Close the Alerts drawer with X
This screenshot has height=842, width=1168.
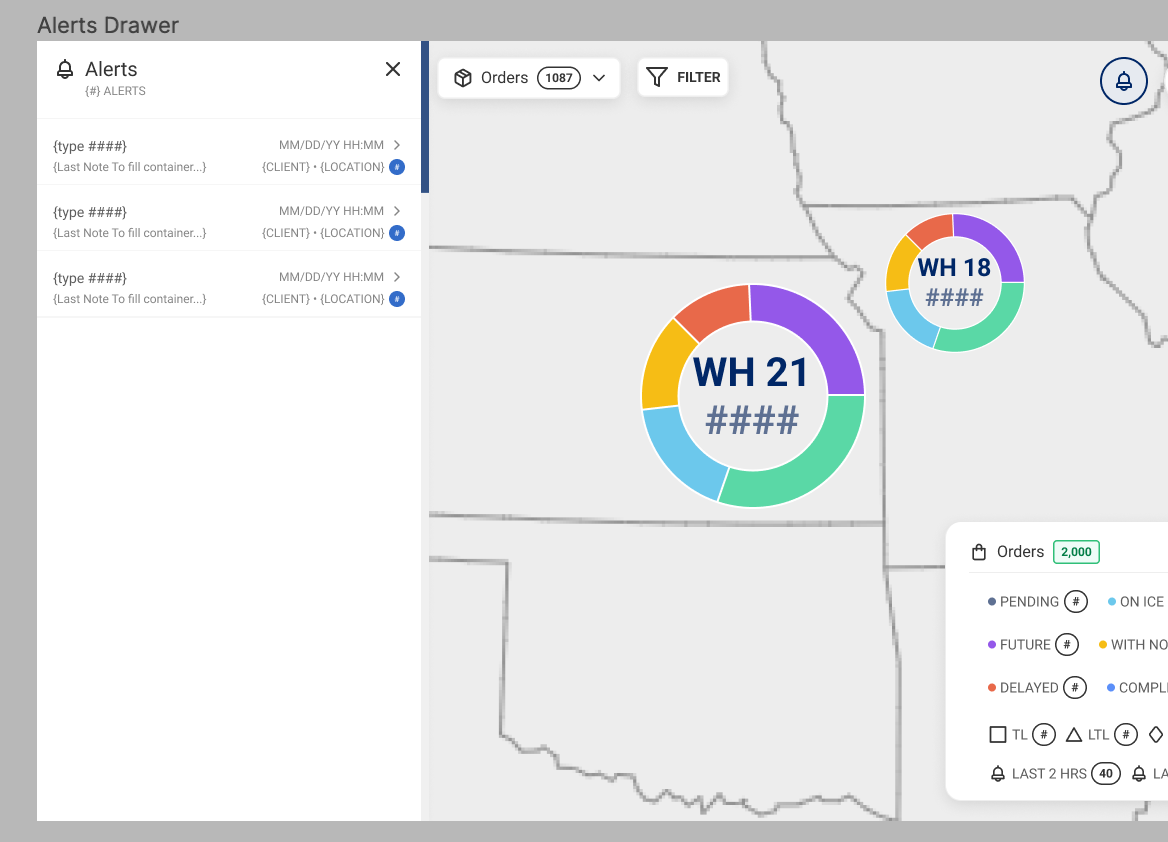pyautogui.click(x=393, y=69)
